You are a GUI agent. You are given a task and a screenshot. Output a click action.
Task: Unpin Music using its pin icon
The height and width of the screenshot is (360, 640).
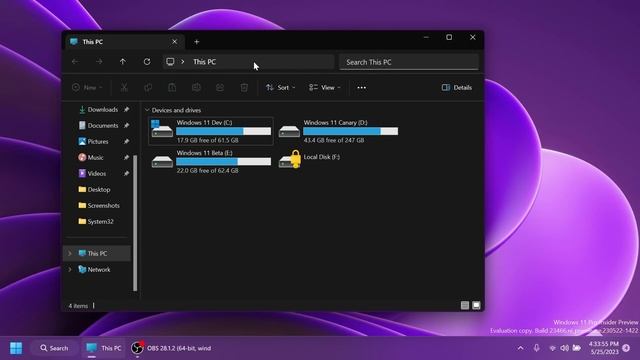127,157
